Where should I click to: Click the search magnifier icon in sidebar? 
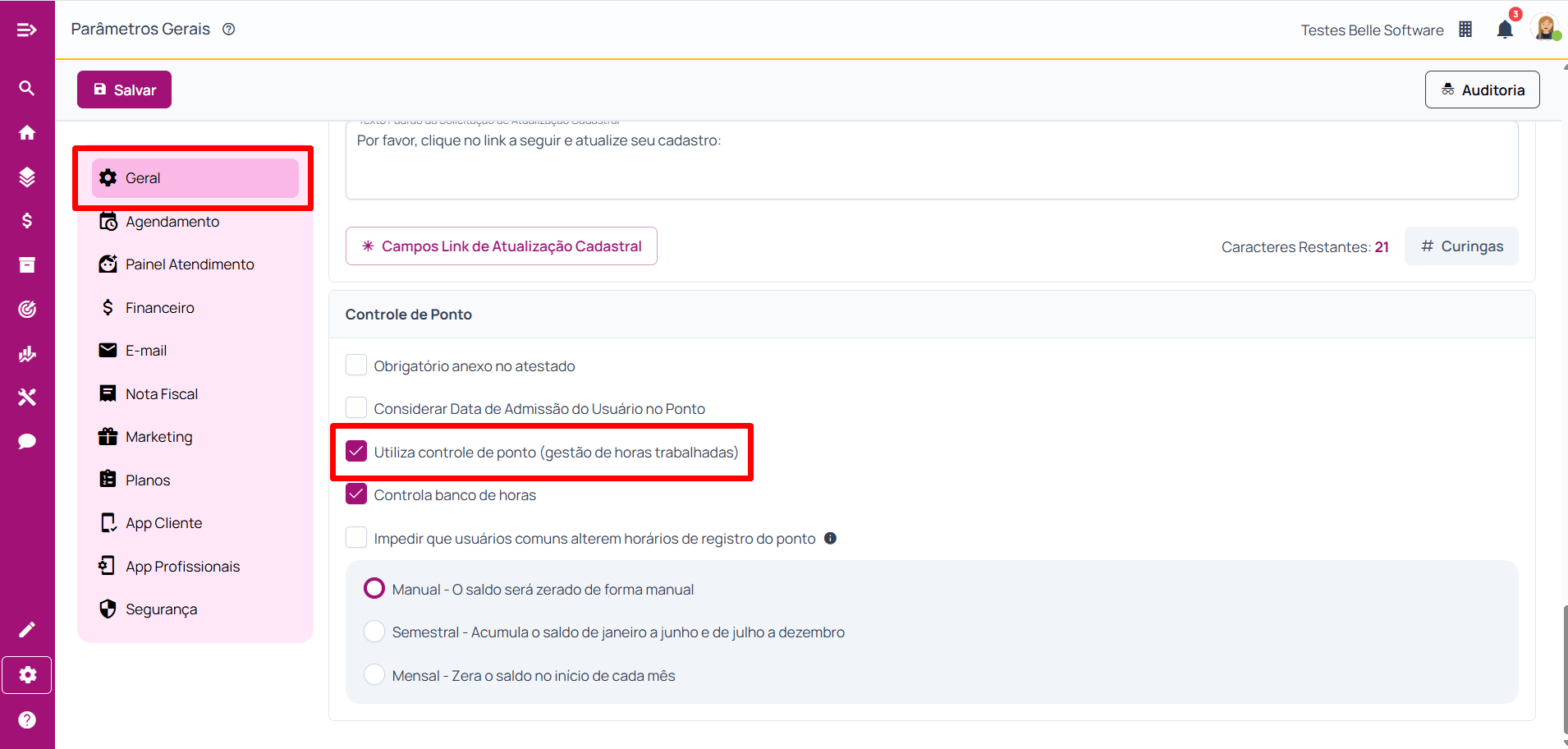pyautogui.click(x=27, y=88)
